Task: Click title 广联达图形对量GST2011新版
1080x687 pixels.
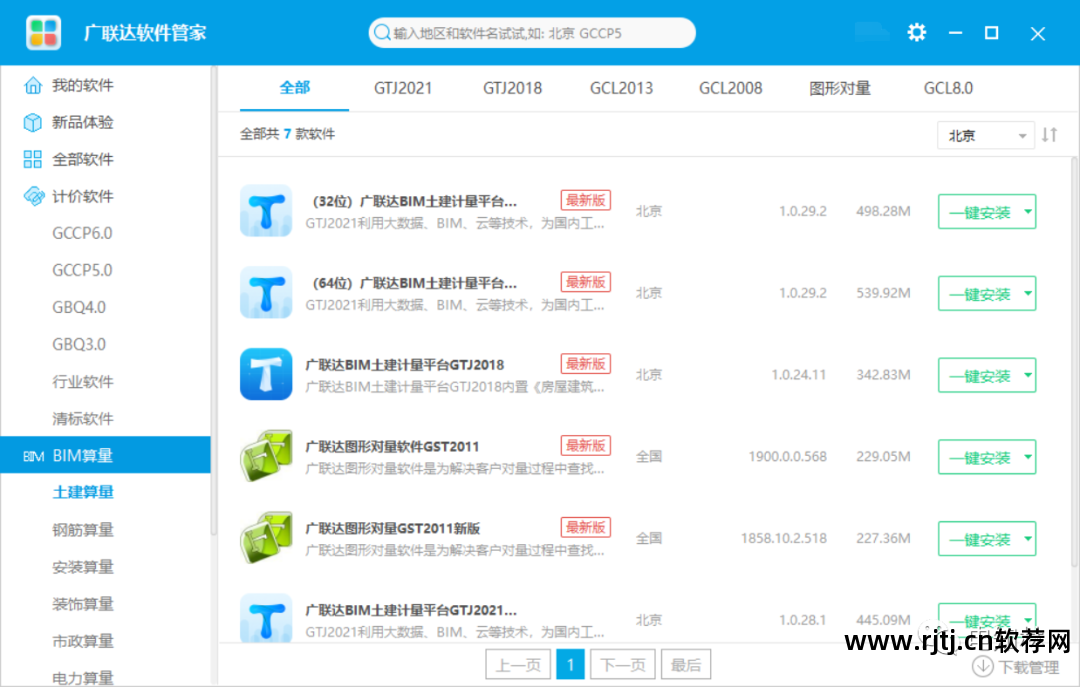Action: pos(393,528)
